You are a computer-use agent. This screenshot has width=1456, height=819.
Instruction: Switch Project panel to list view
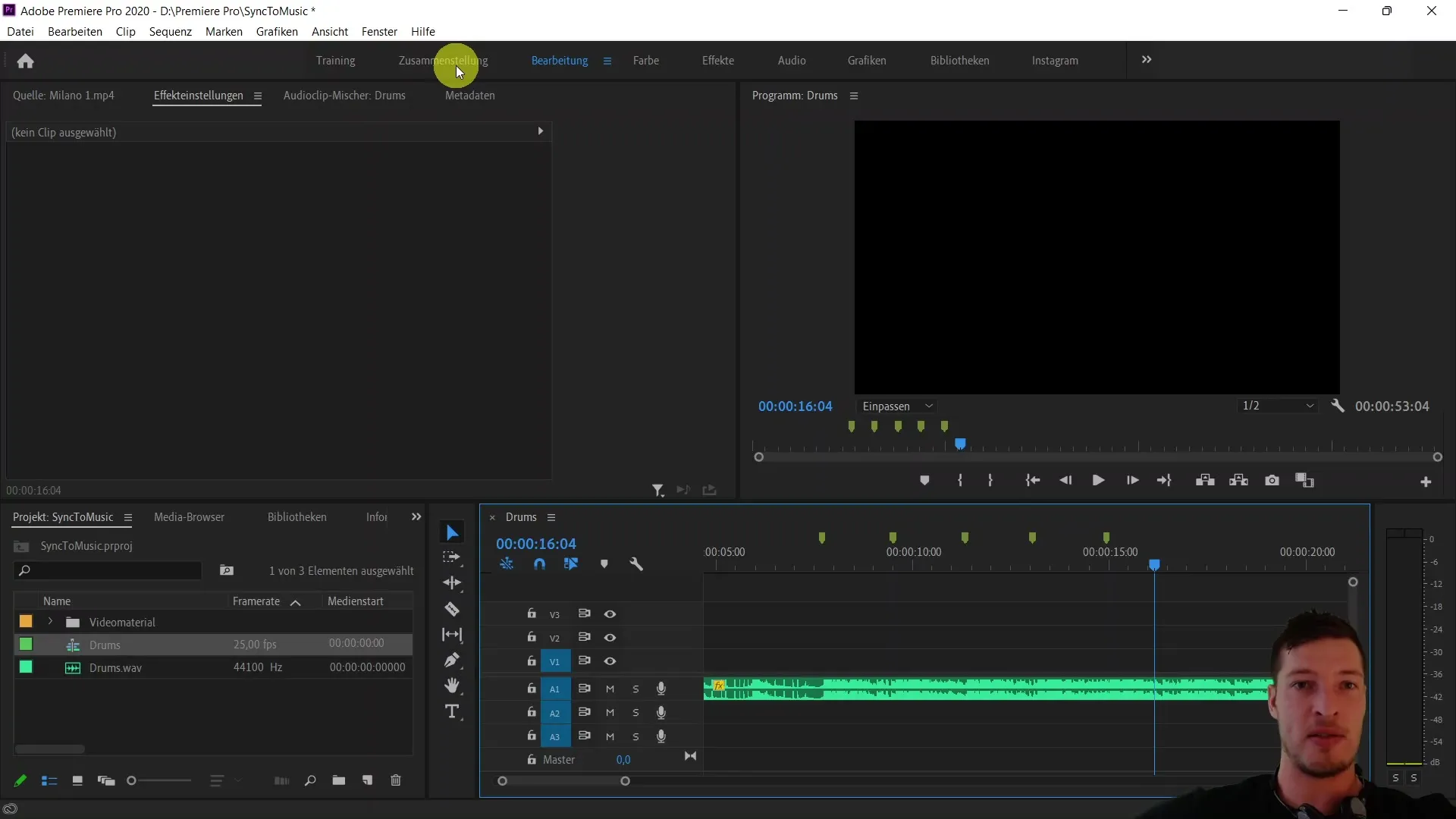click(x=49, y=780)
